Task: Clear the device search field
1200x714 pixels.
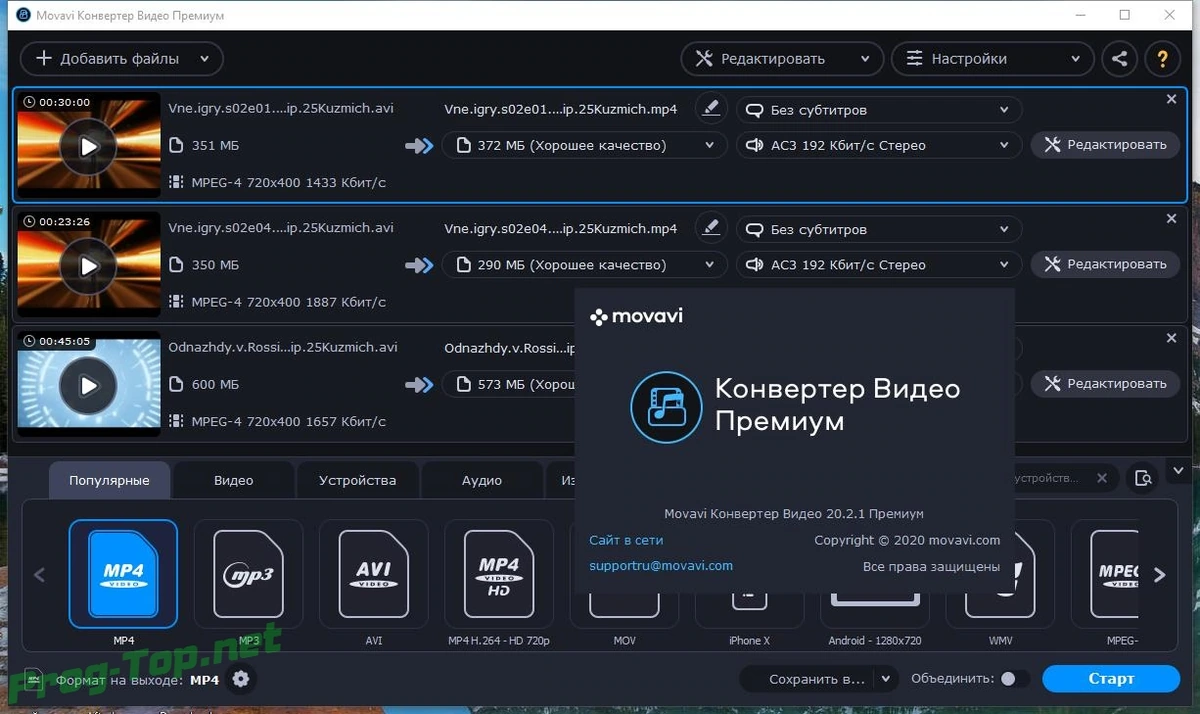Action: coord(1102,479)
